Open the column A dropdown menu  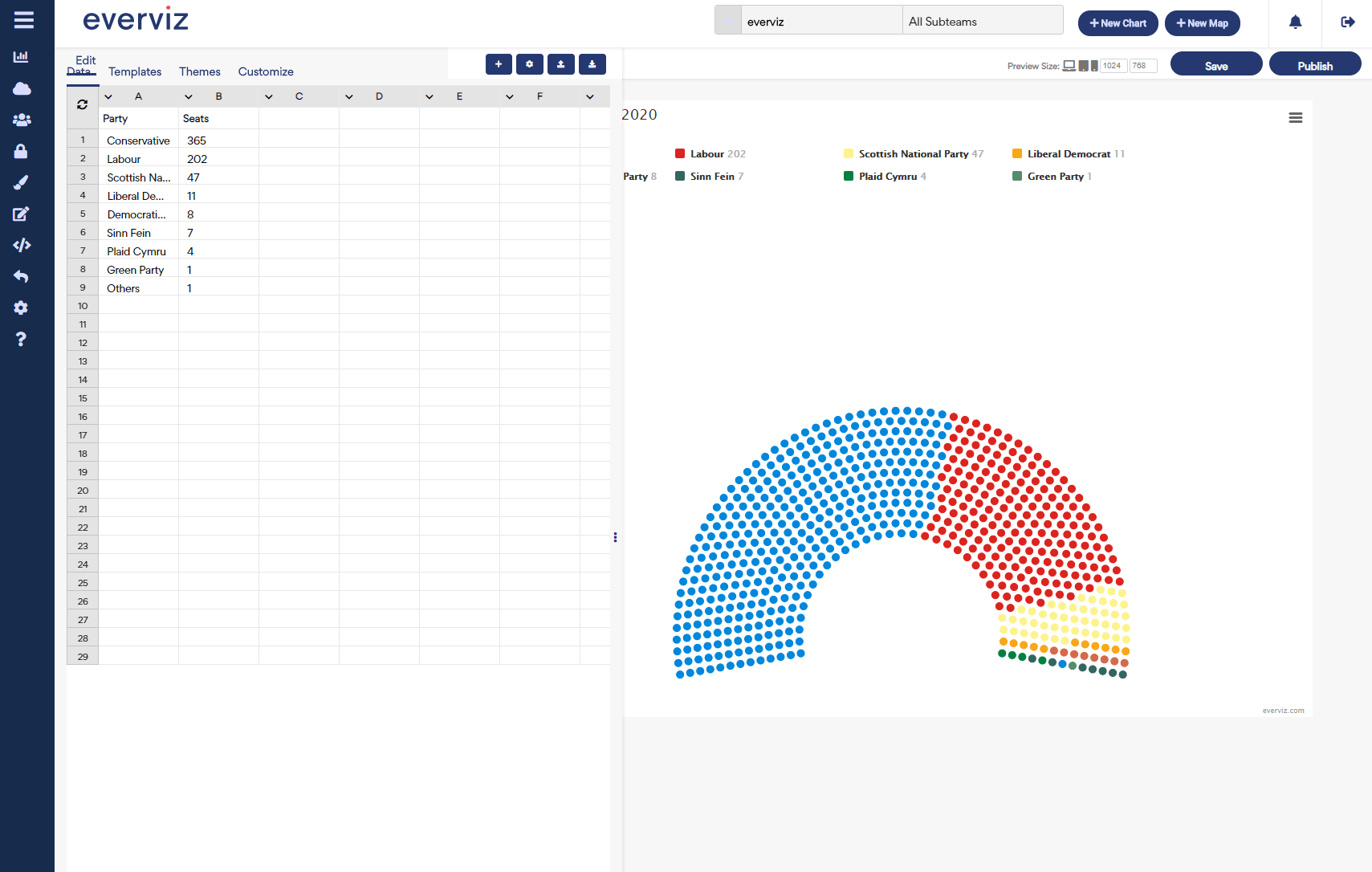(108, 96)
